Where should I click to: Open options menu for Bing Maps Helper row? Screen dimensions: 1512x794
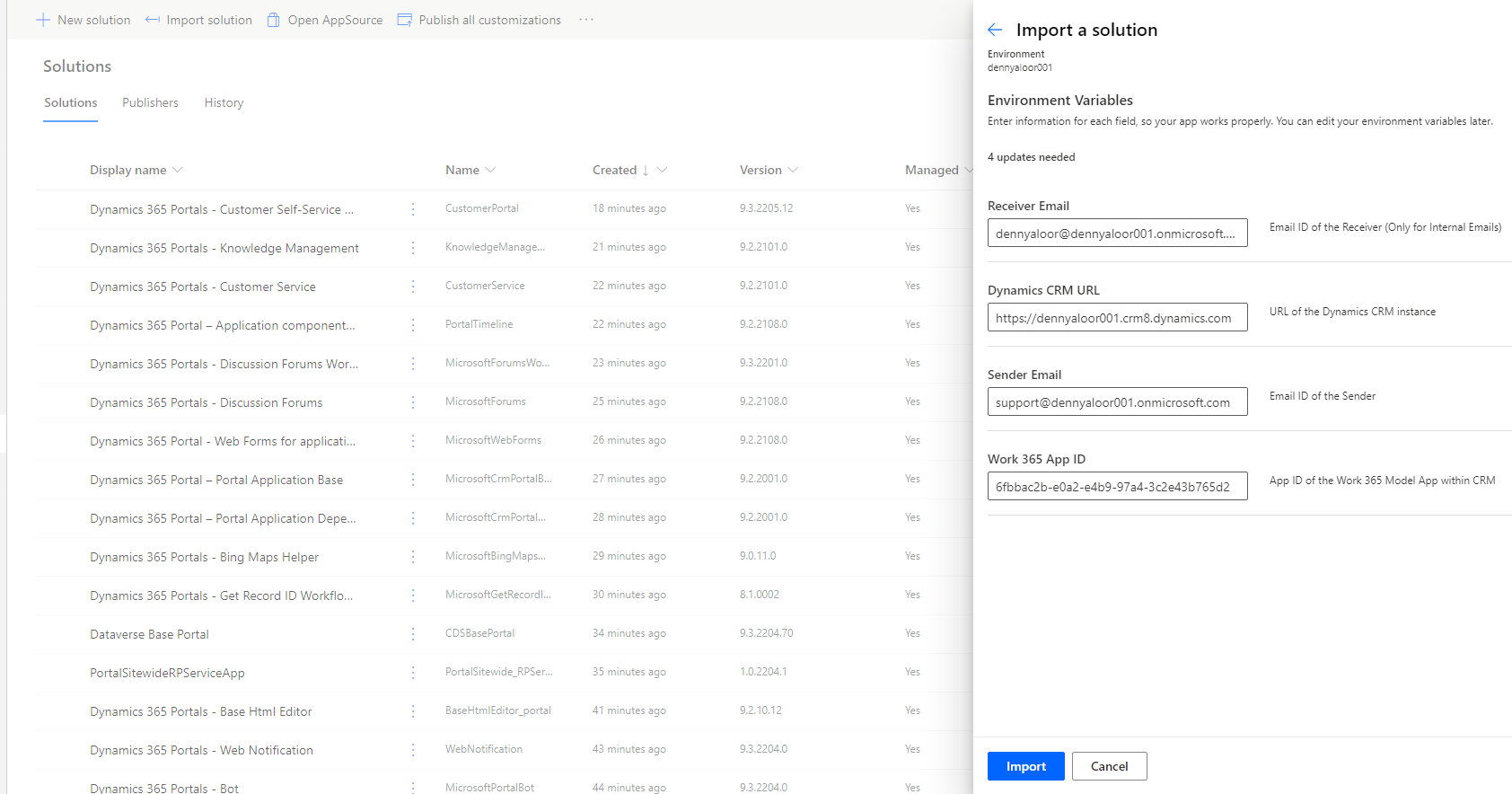coord(413,557)
